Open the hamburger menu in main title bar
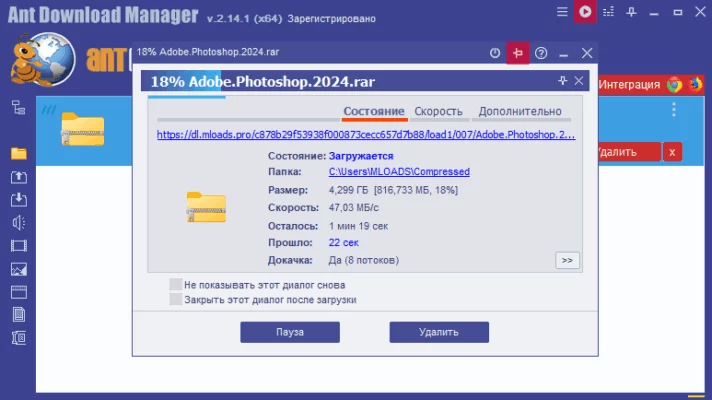The width and height of the screenshot is (712, 400). [x=562, y=12]
